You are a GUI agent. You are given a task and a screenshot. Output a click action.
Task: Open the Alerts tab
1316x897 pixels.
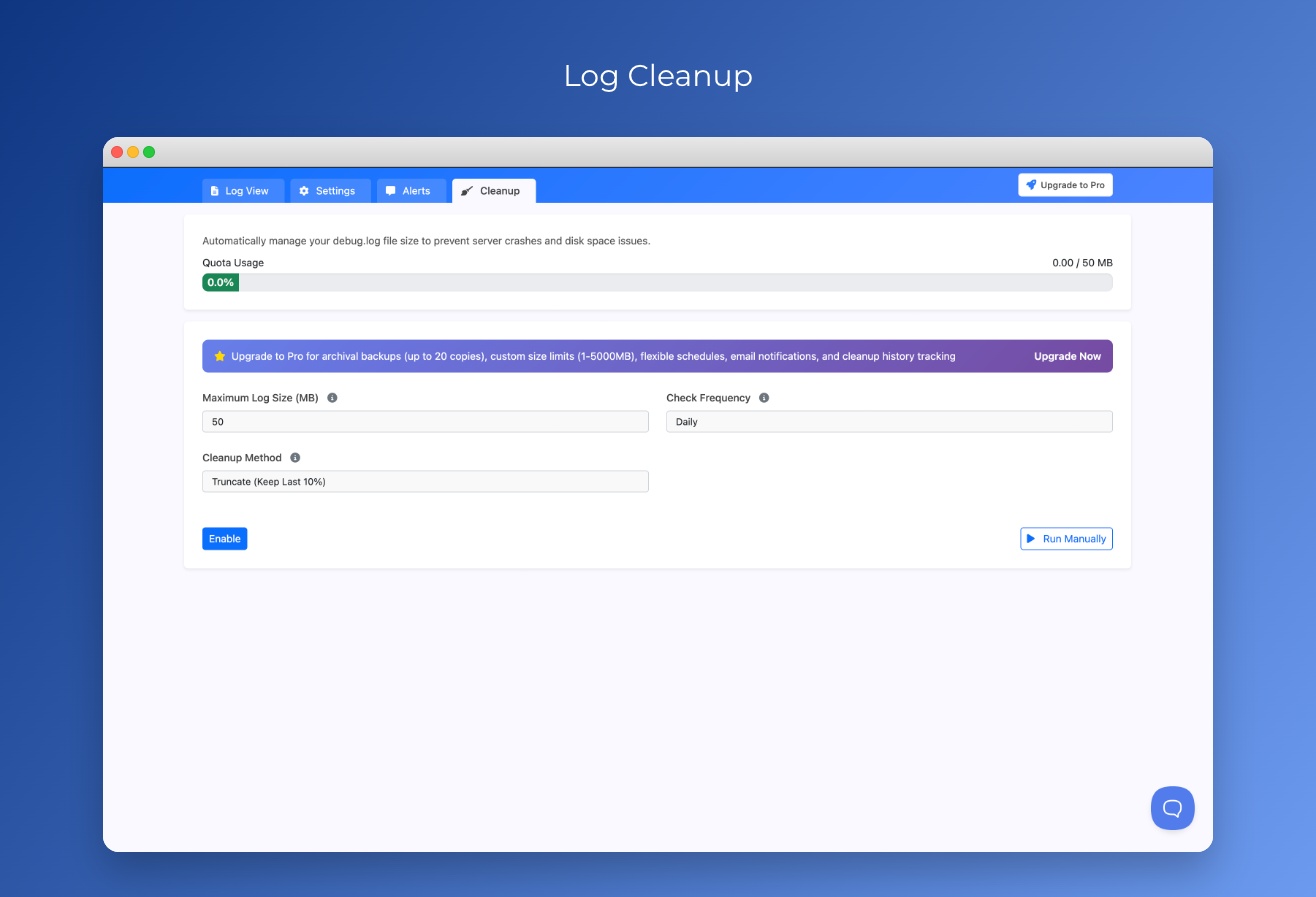(411, 191)
